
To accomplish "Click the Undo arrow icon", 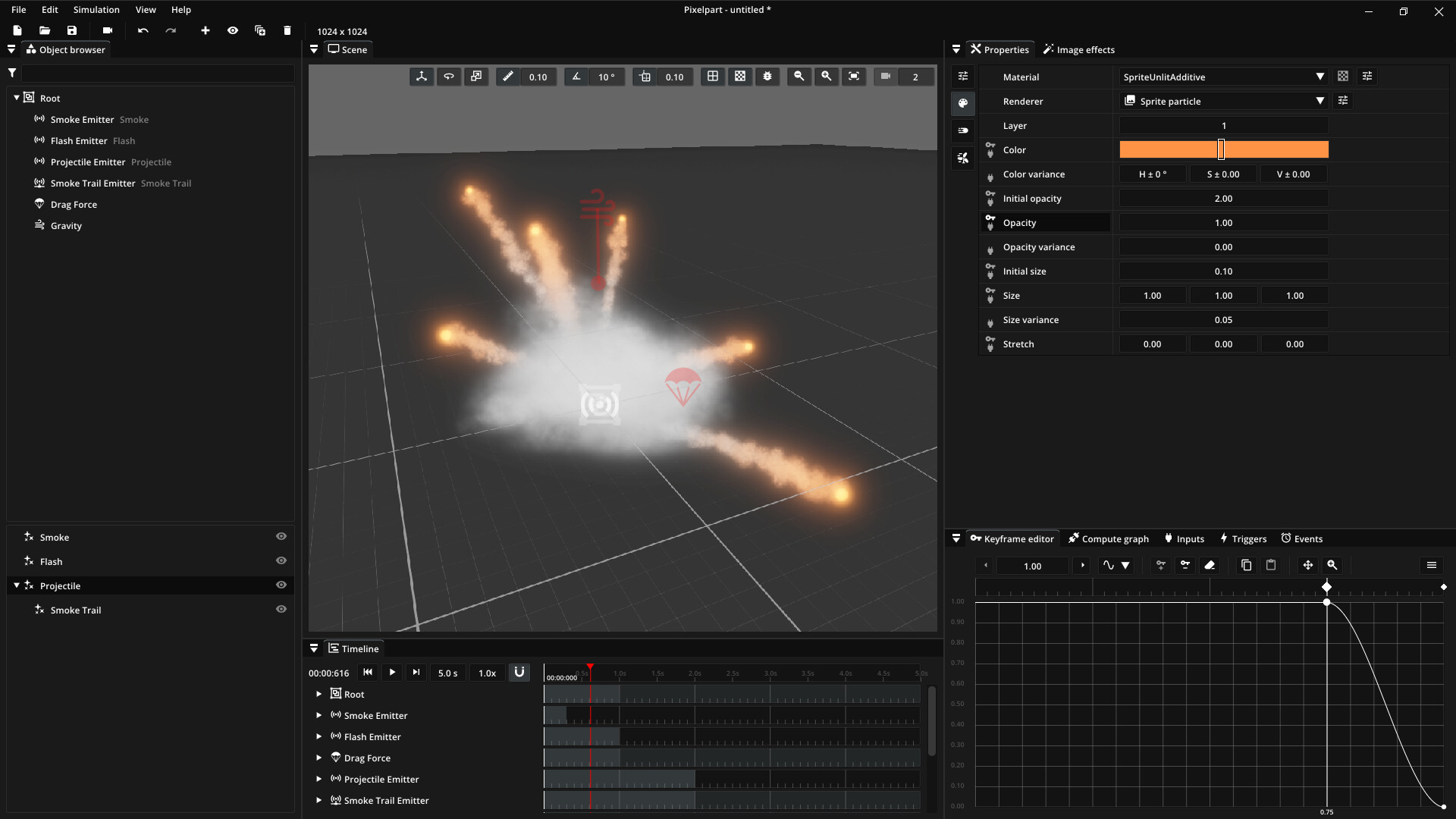I will pos(143,31).
